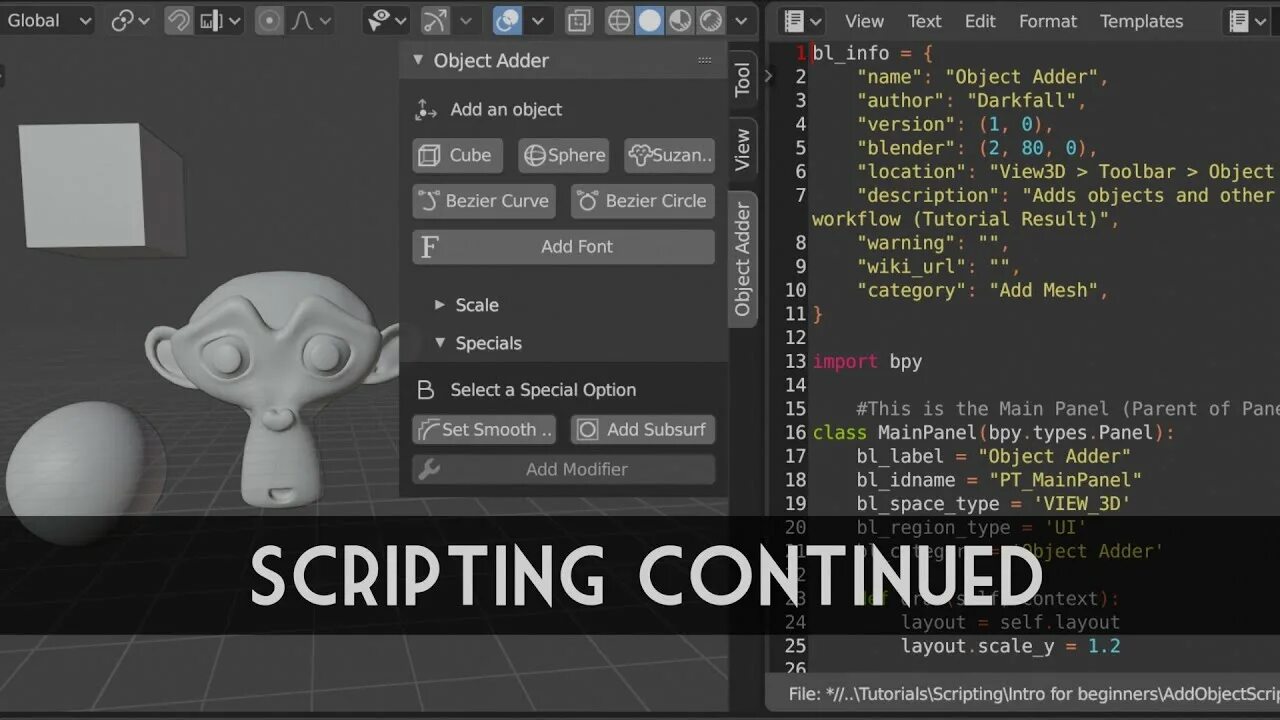Toggle the text editor sidebar arrow
Image resolution: width=1280 pixels, height=720 pixels.
(x=769, y=75)
